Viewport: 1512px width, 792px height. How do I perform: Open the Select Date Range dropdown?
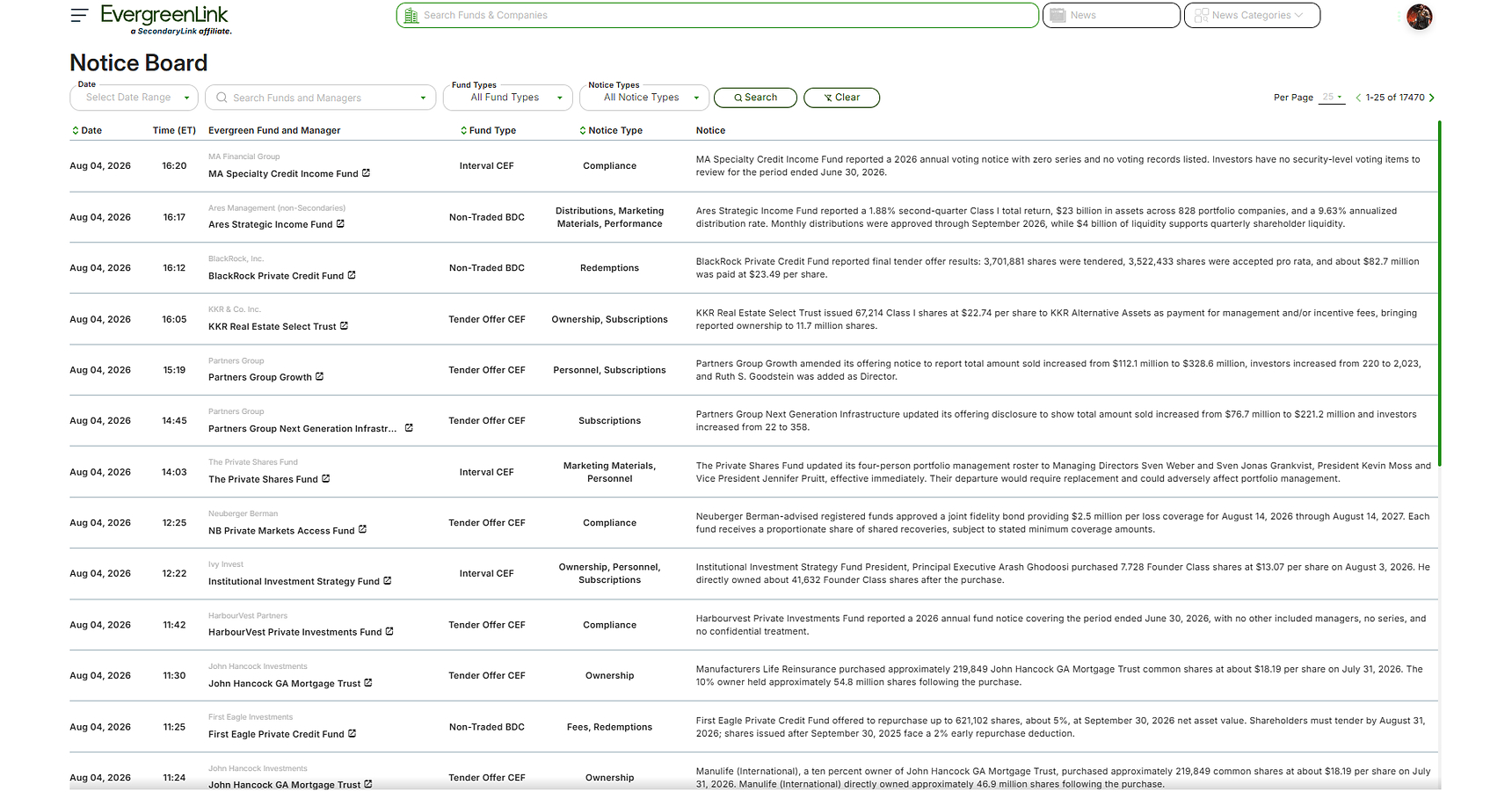coord(134,98)
